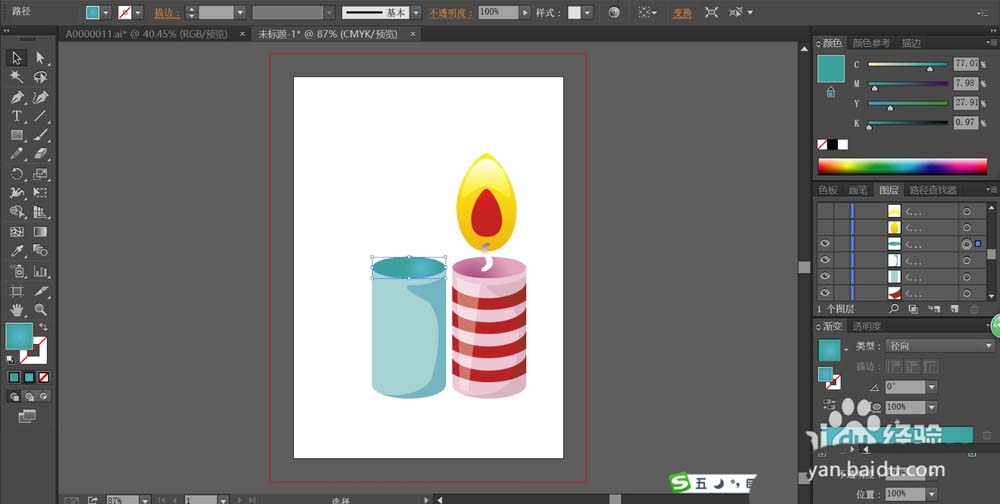The height and width of the screenshot is (504, 1000).
Task: Select the Hand tool
Action: [17, 310]
